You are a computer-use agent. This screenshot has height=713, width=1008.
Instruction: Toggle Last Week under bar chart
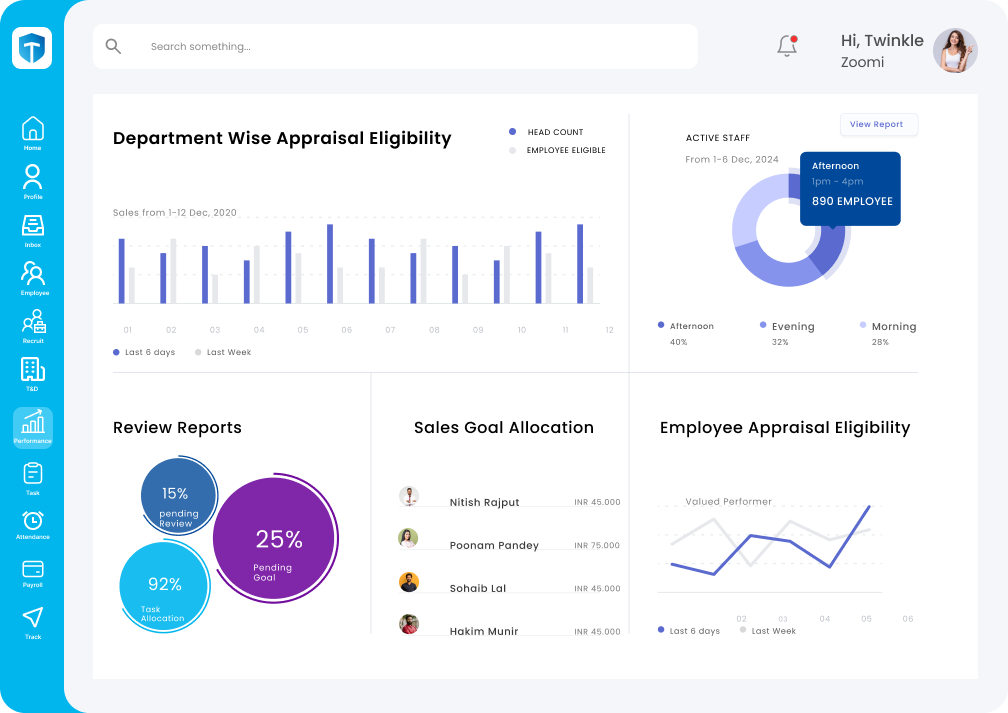point(223,352)
